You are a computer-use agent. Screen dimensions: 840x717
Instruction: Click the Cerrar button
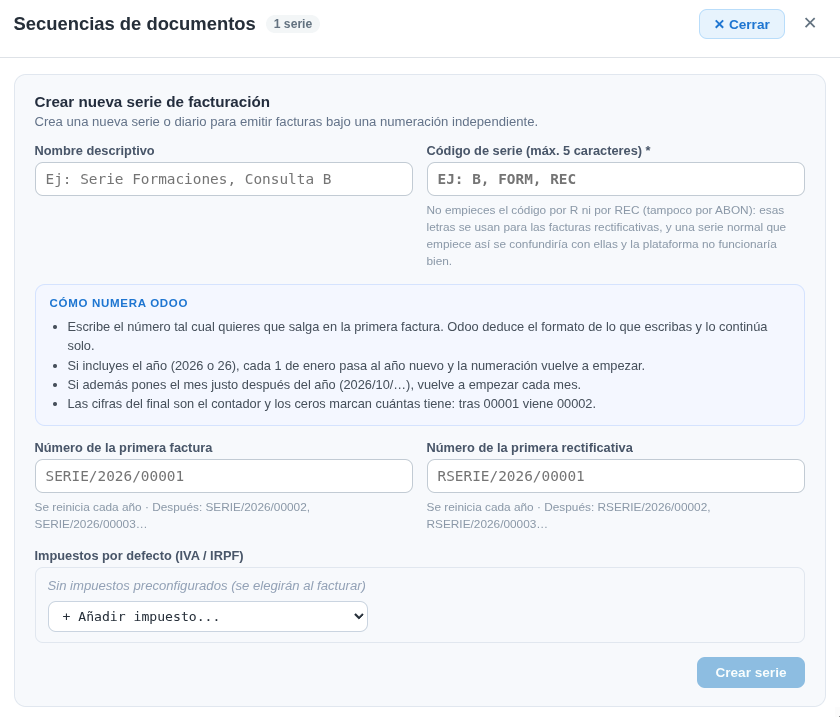click(x=741, y=24)
